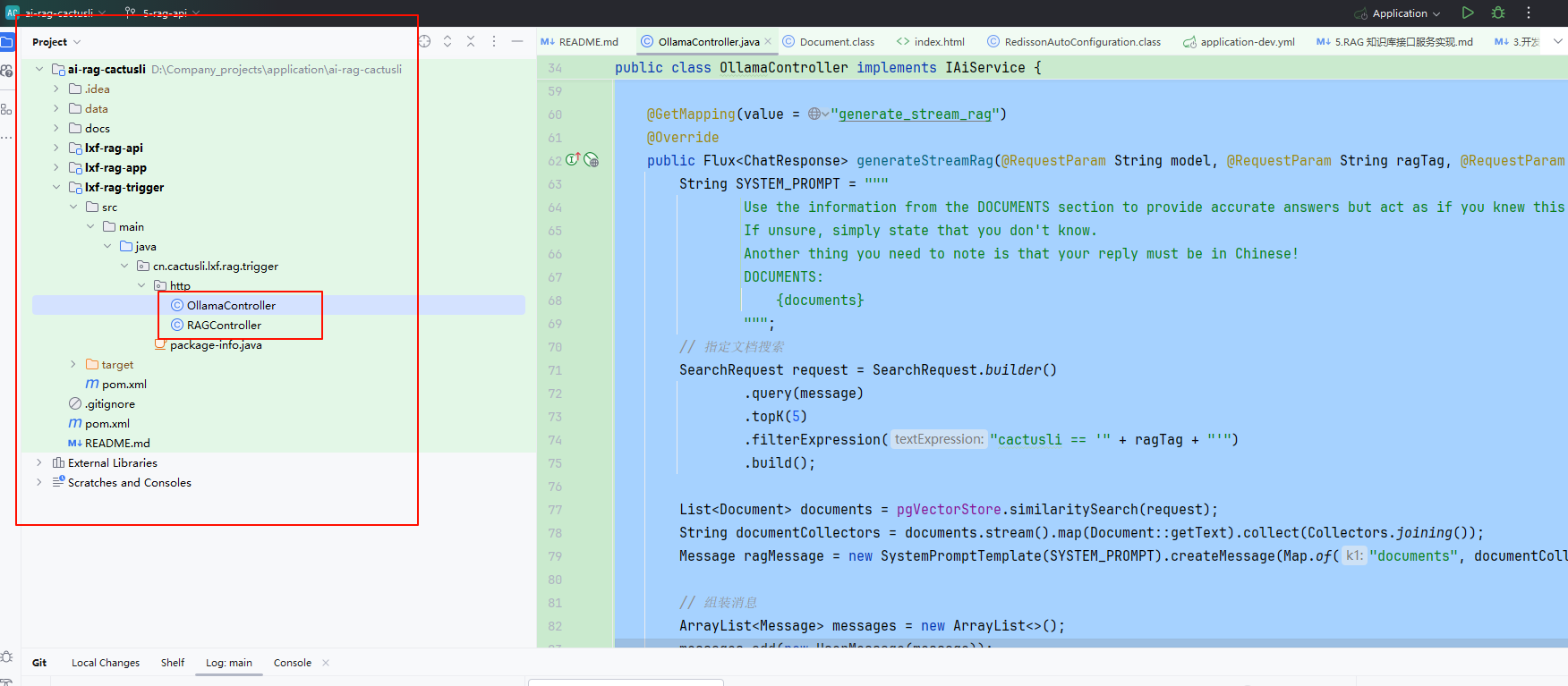Open the Application run configuration dropdown
This screenshot has height=686, width=1568.
(x=1397, y=13)
